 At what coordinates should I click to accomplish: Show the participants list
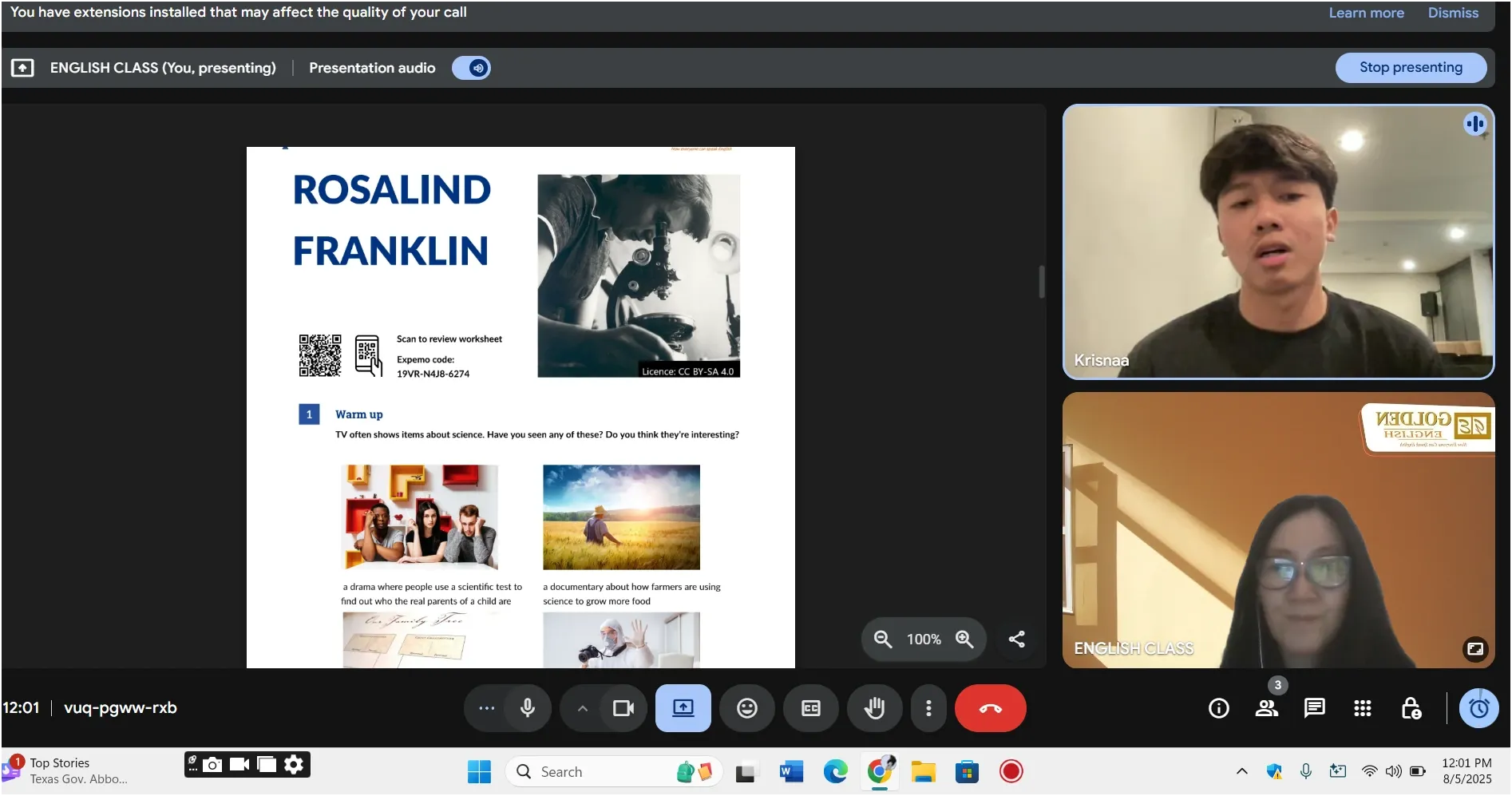pyautogui.click(x=1266, y=708)
